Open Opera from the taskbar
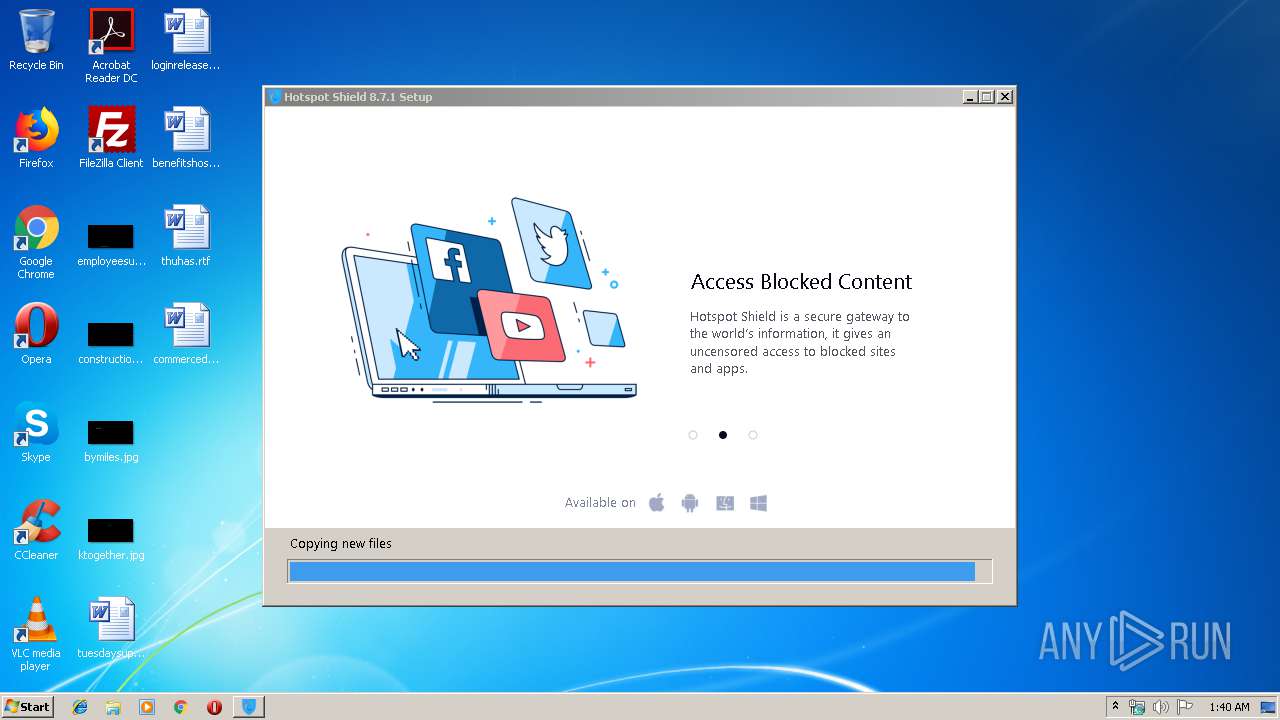Viewport: 1280px width, 720px height. click(x=214, y=707)
